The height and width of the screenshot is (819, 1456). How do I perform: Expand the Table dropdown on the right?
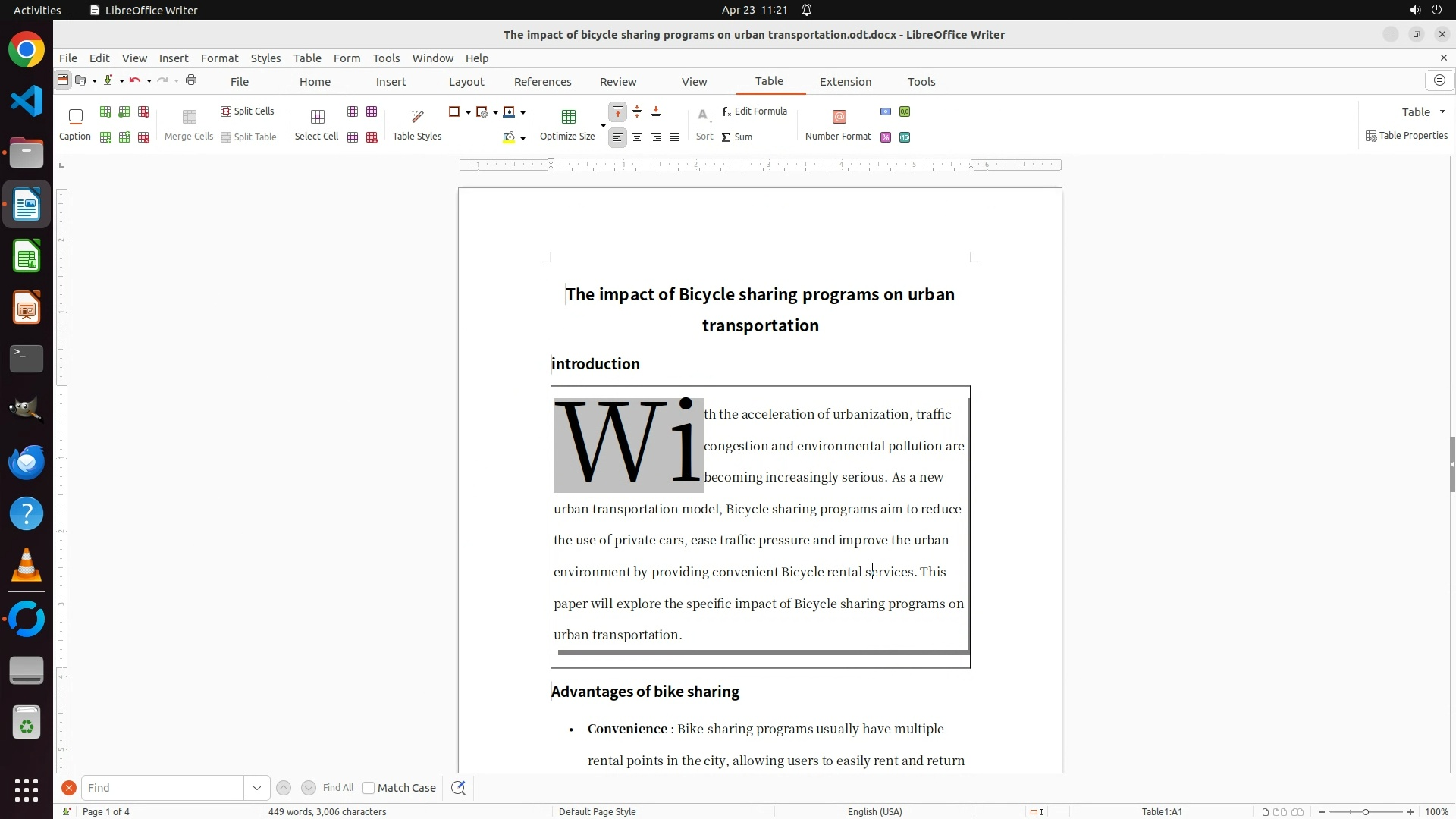pyautogui.click(x=1442, y=111)
